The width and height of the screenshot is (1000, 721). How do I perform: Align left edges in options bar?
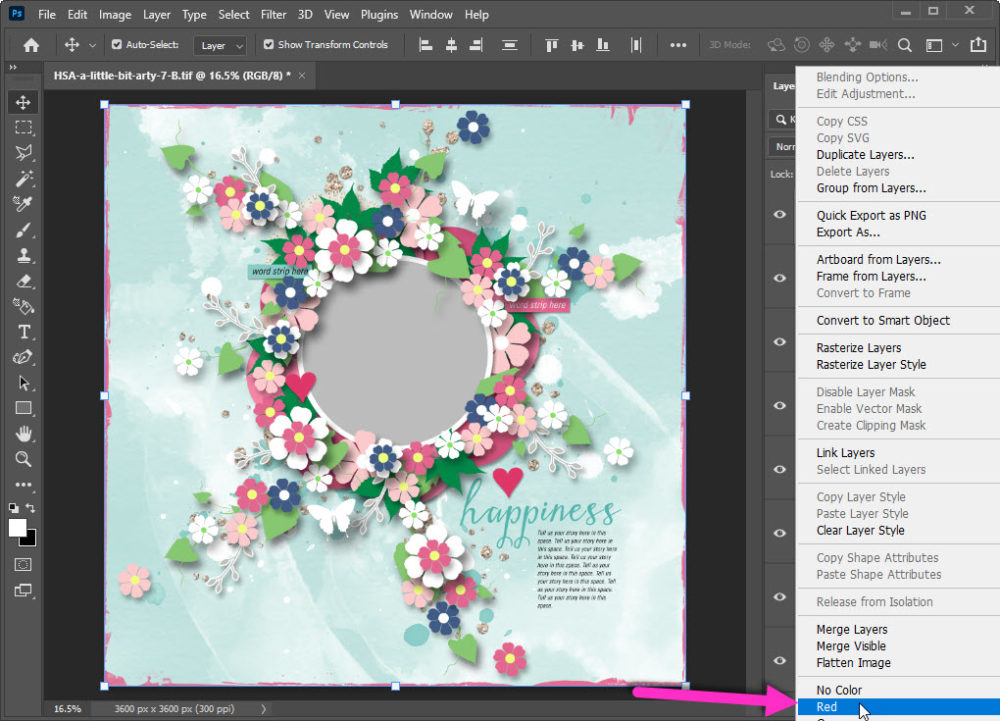pyautogui.click(x=425, y=45)
